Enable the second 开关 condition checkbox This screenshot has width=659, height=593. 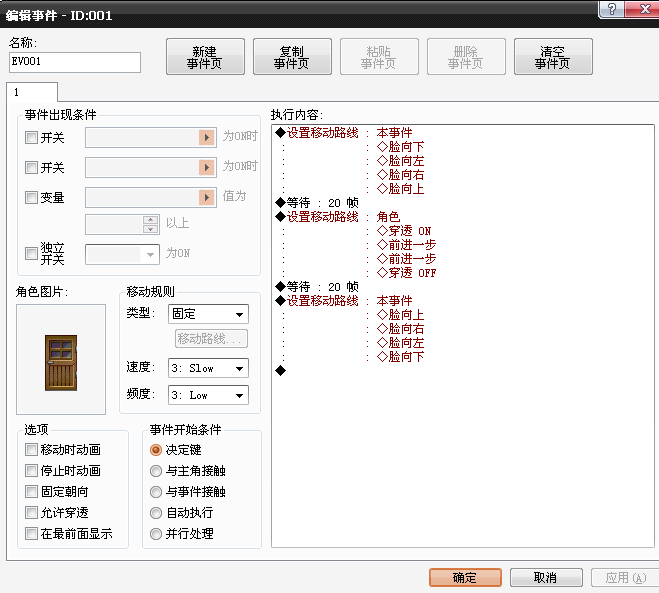[31, 168]
